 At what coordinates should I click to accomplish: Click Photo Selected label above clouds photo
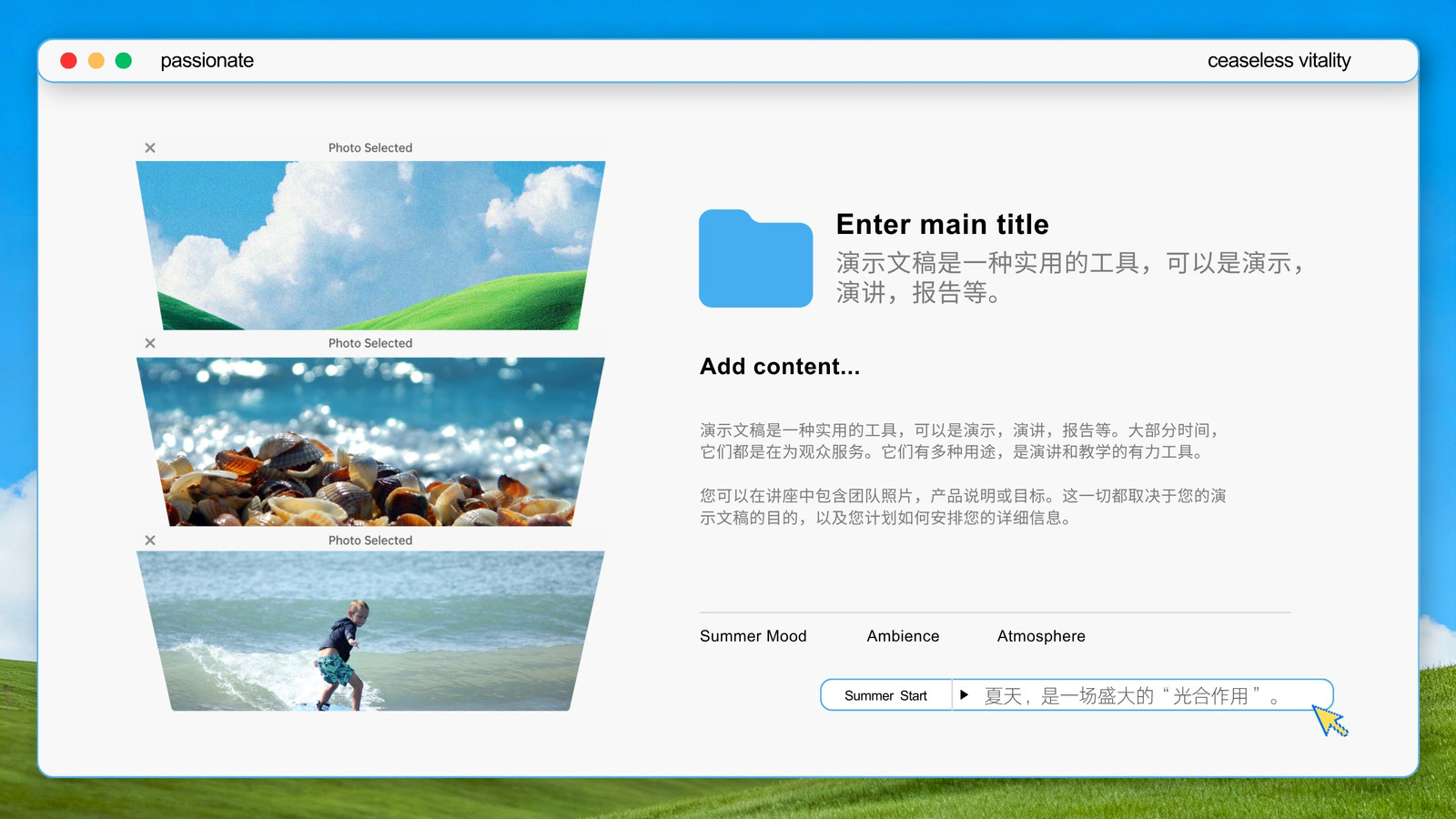pos(370,147)
